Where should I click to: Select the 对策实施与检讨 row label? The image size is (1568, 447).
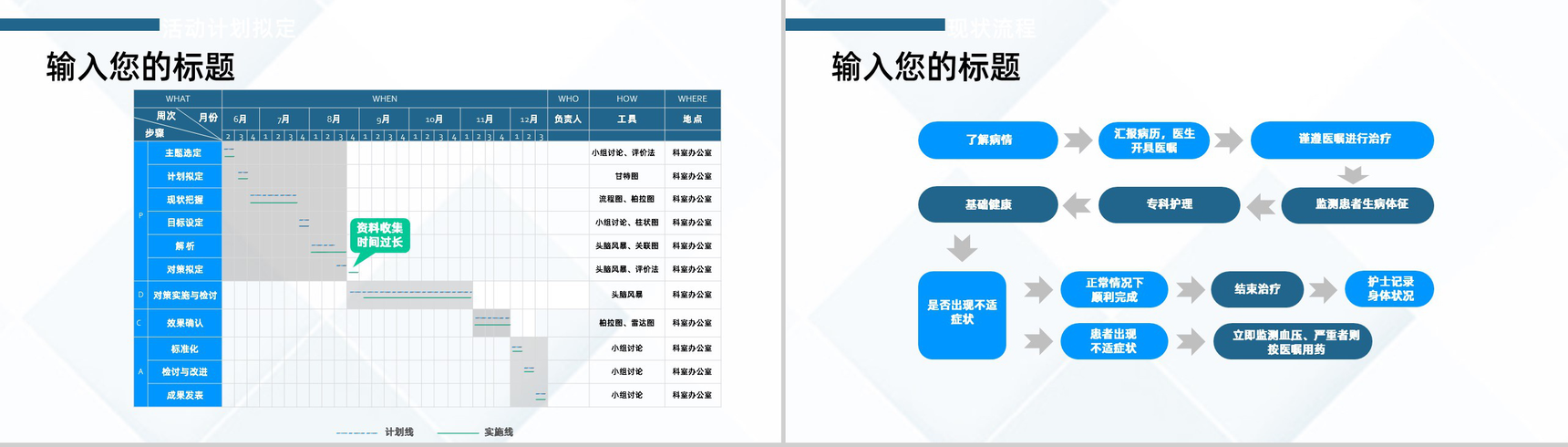coord(184,296)
